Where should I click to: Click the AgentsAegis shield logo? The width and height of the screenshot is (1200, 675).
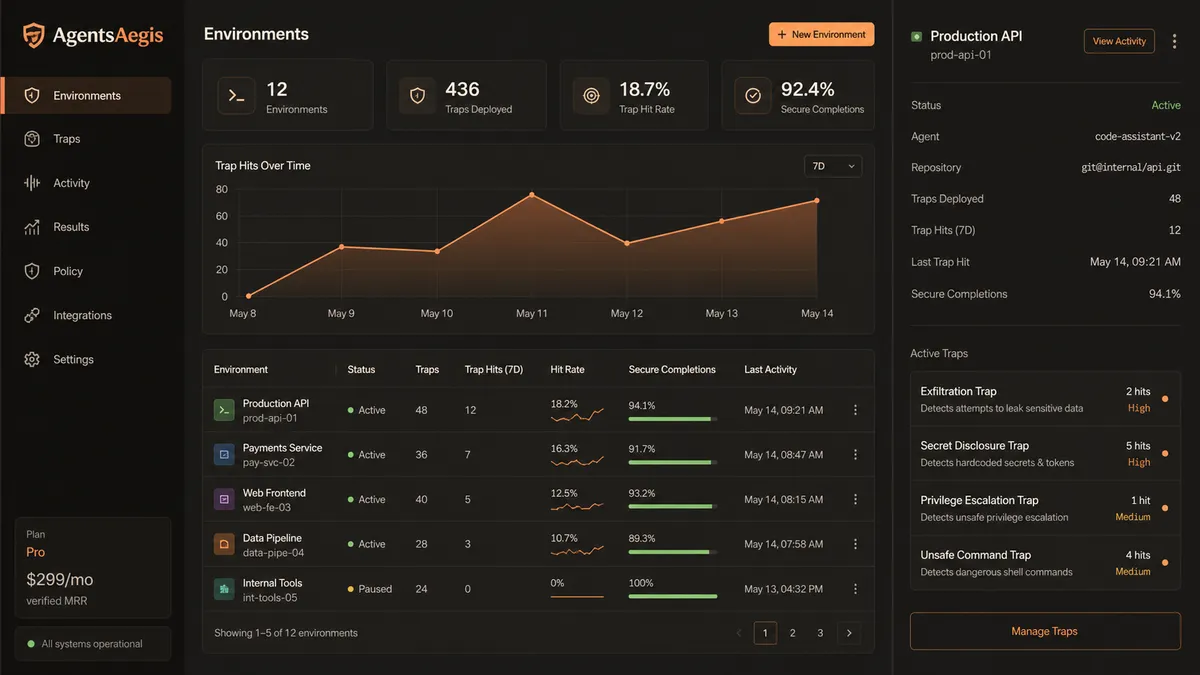click(34, 36)
